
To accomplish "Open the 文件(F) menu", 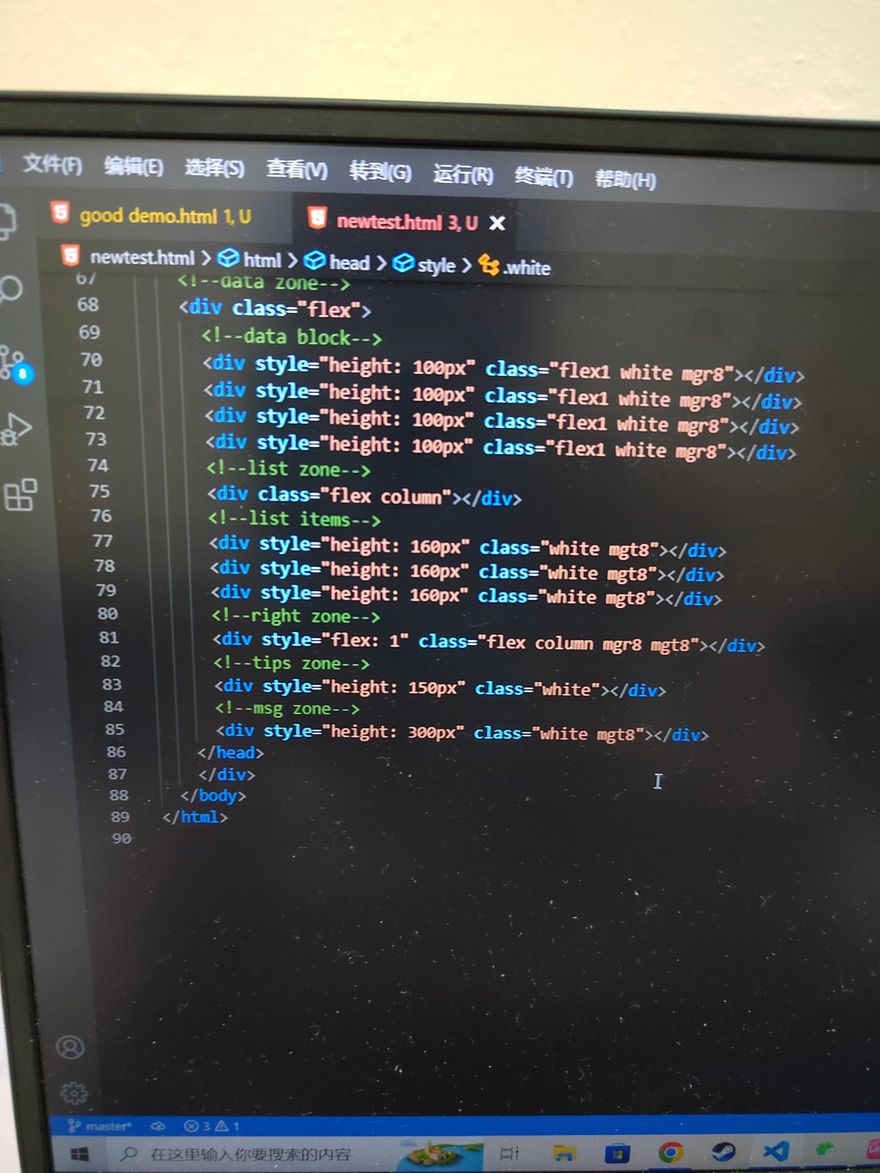I will [52, 164].
